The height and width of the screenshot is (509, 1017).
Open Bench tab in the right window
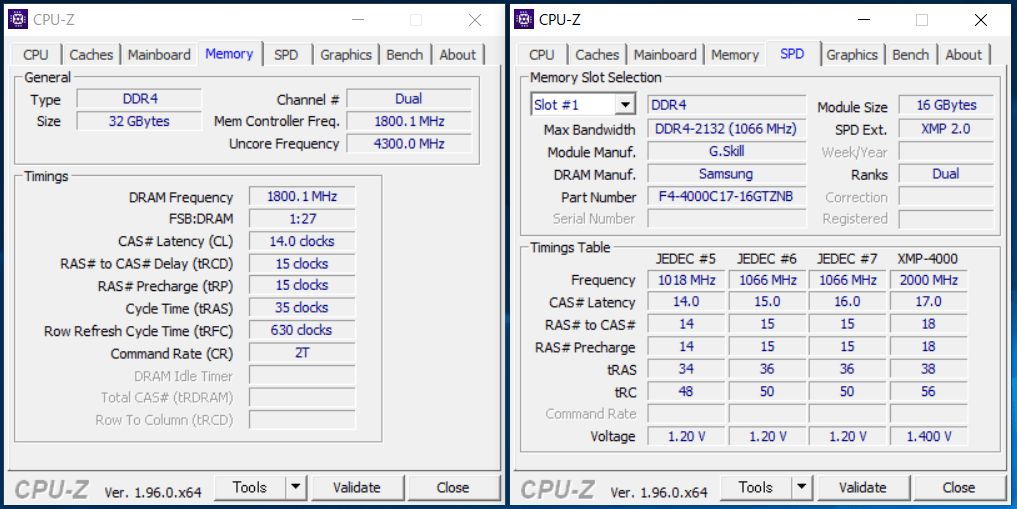click(911, 54)
